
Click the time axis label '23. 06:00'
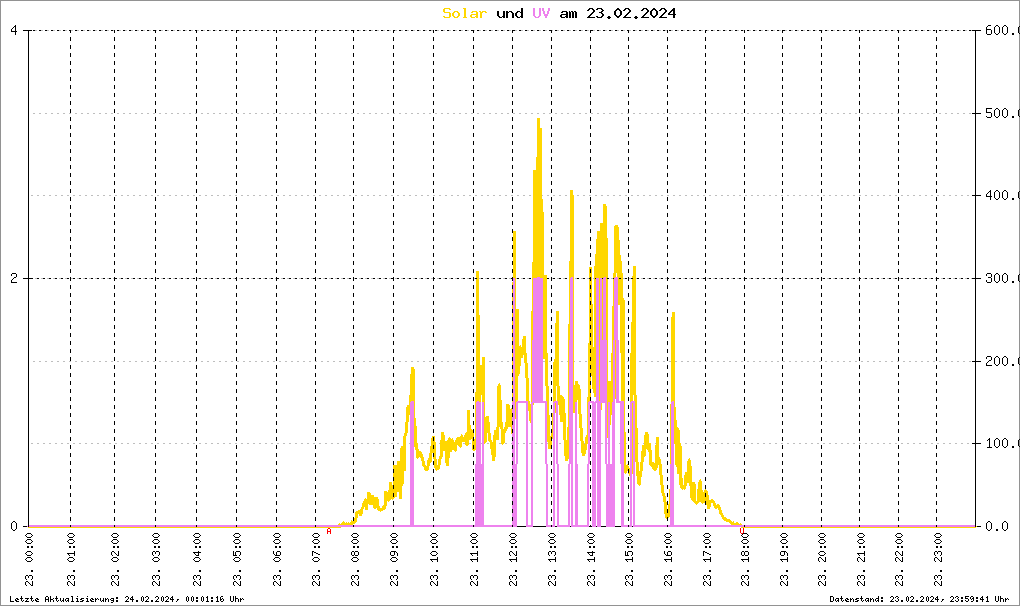click(277, 559)
